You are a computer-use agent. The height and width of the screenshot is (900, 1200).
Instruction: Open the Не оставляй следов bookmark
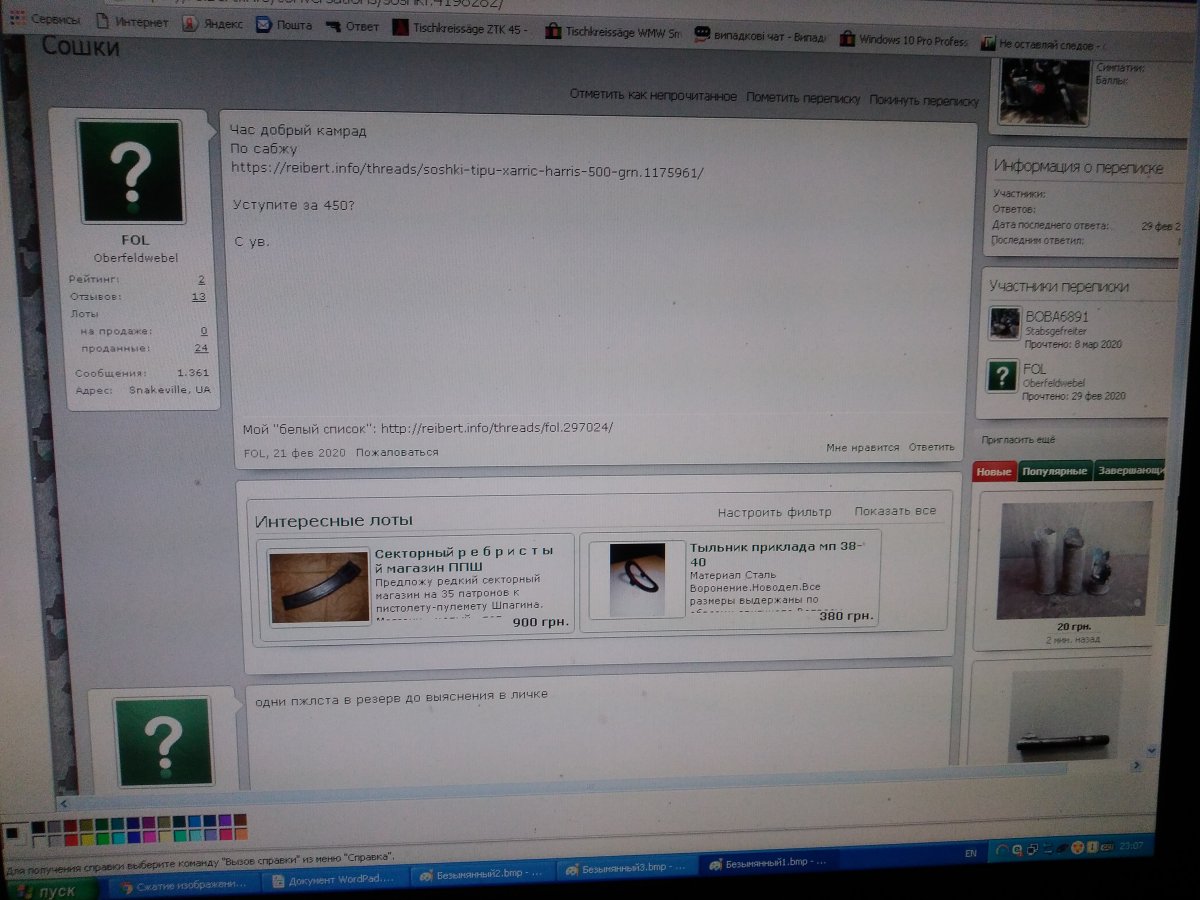click(1043, 45)
